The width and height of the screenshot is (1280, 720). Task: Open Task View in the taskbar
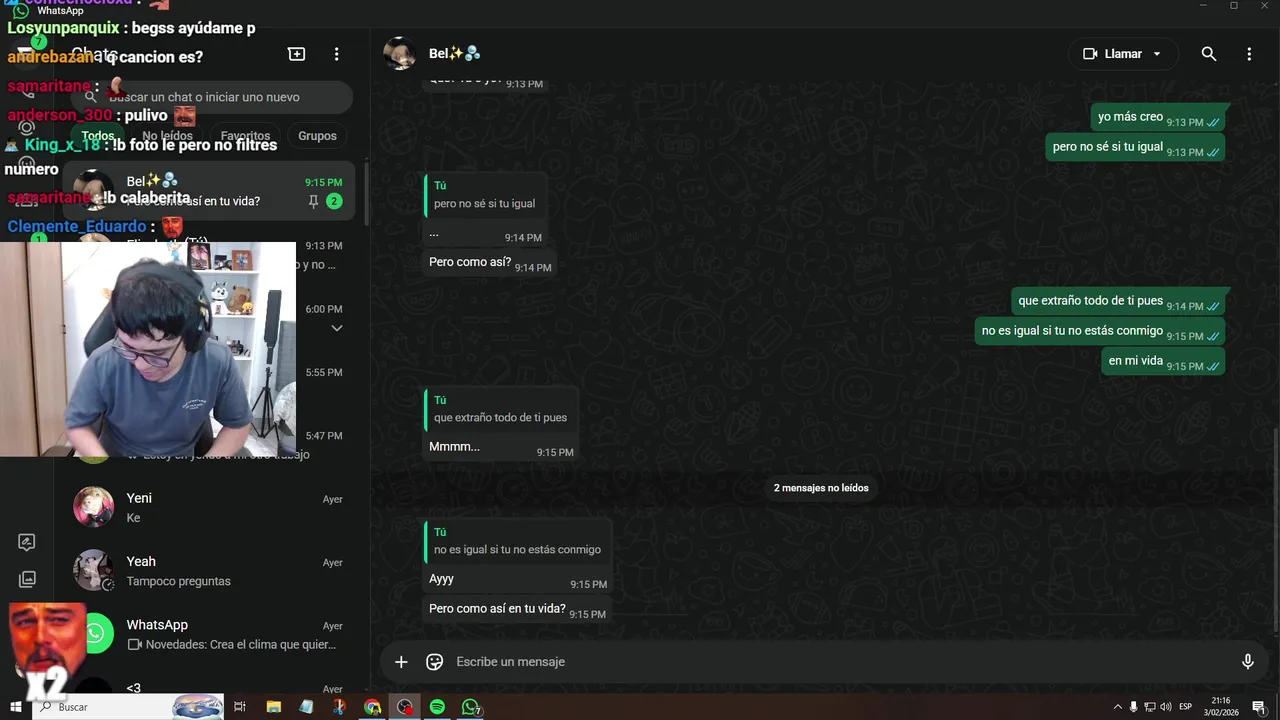(x=240, y=707)
